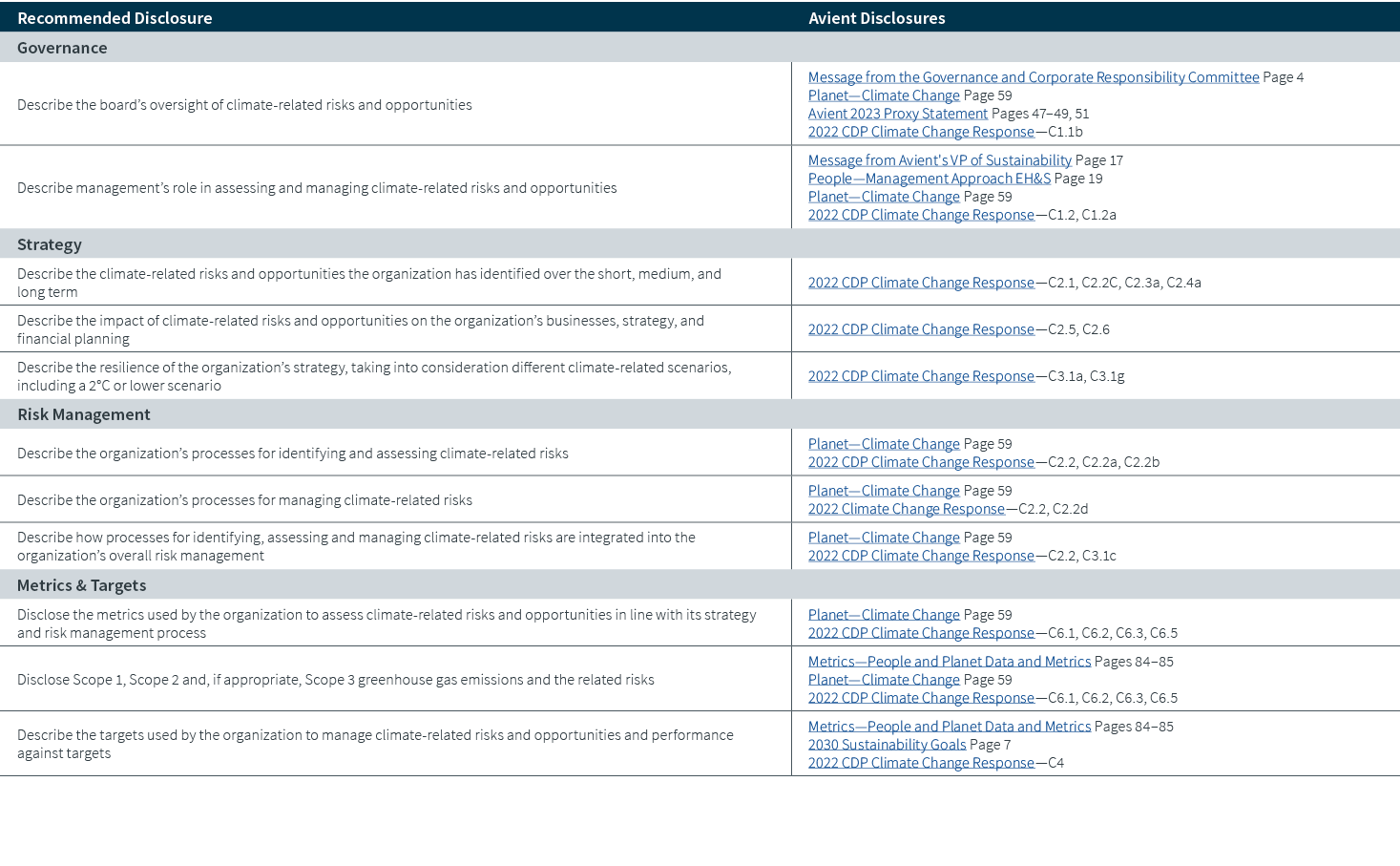Open CDP Climate Change Response link for C1.1b
The image size is (1400, 866).
click(x=920, y=132)
